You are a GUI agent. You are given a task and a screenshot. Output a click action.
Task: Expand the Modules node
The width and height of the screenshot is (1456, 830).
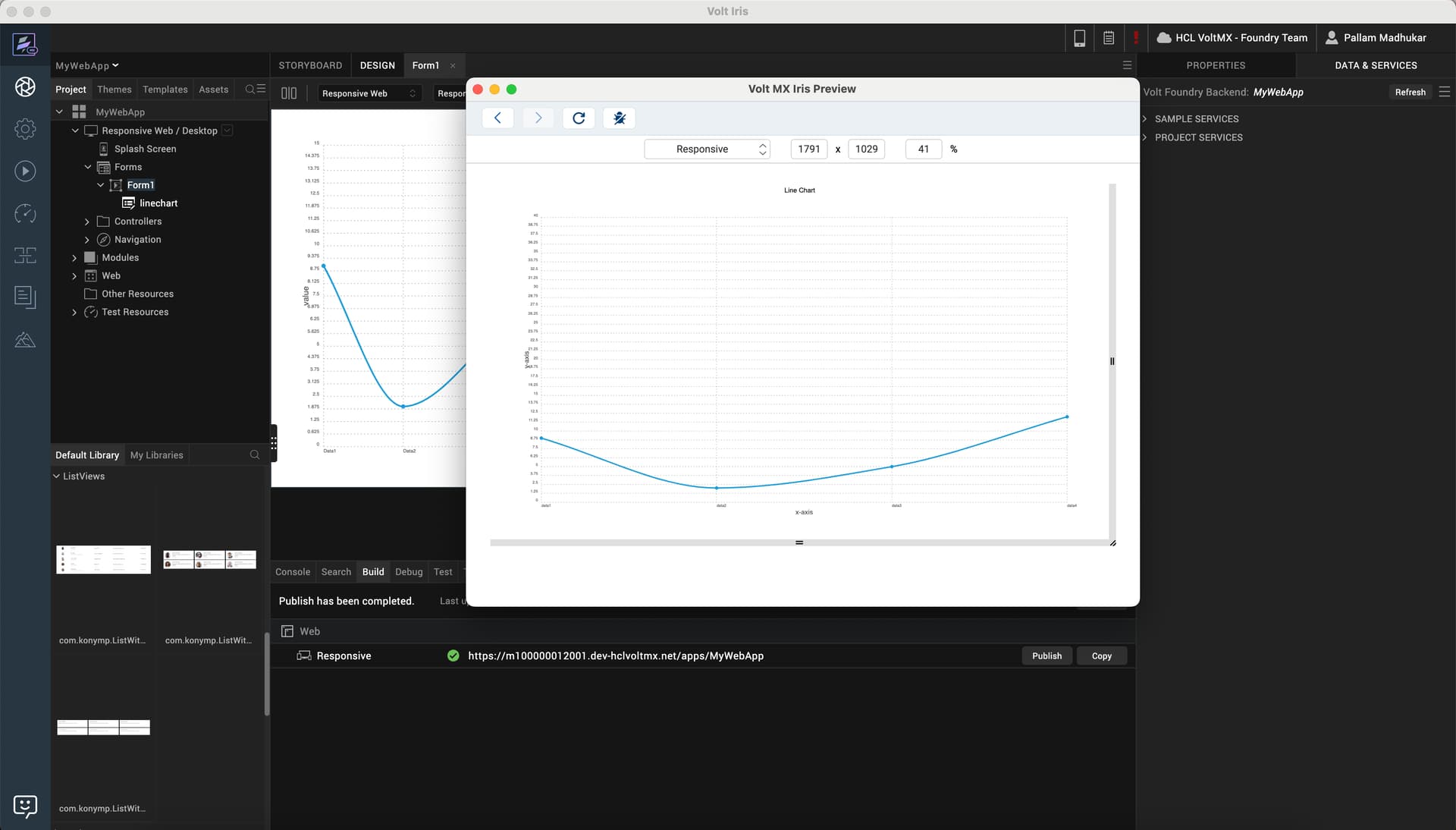(x=74, y=258)
